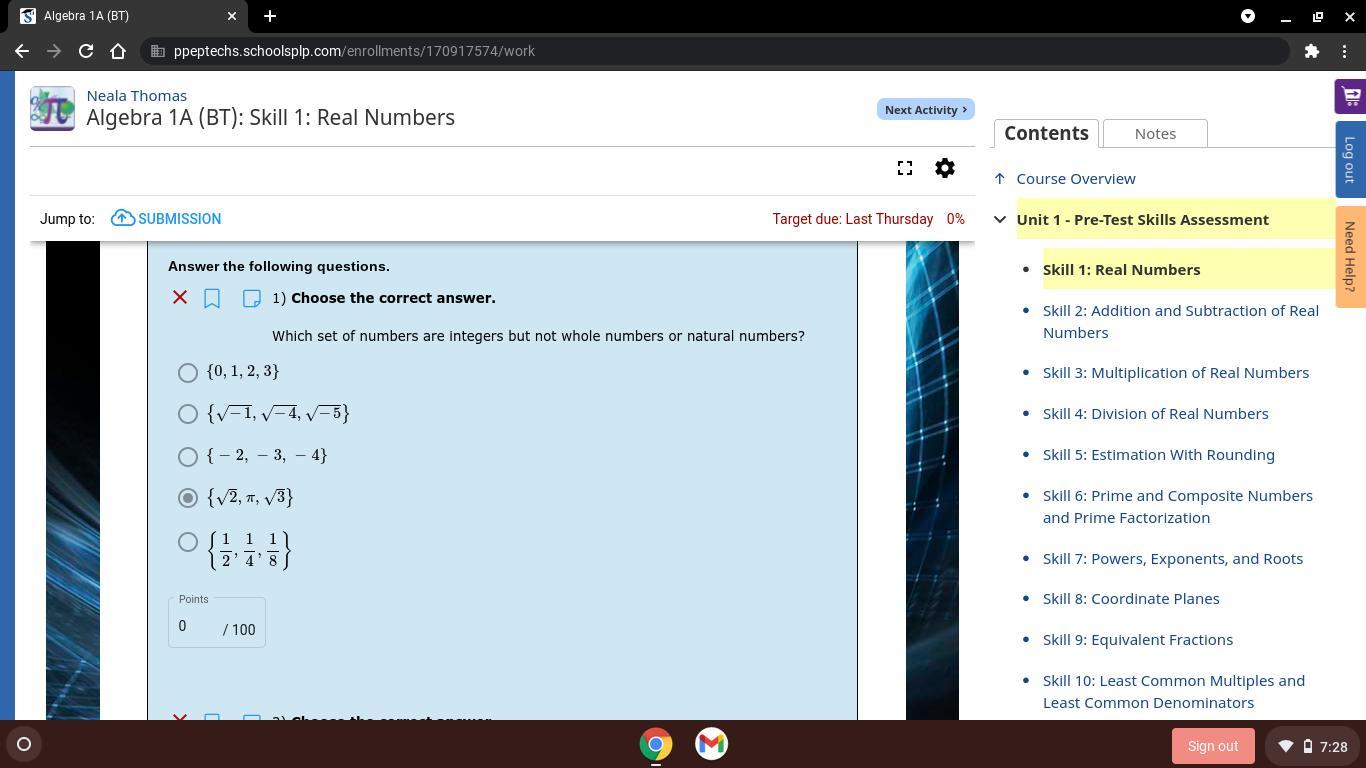The width and height of the screenshot is (1366, 768).
Task: Open Skill 10: Least Common Multiples
Action: (x=1174, y=691)
